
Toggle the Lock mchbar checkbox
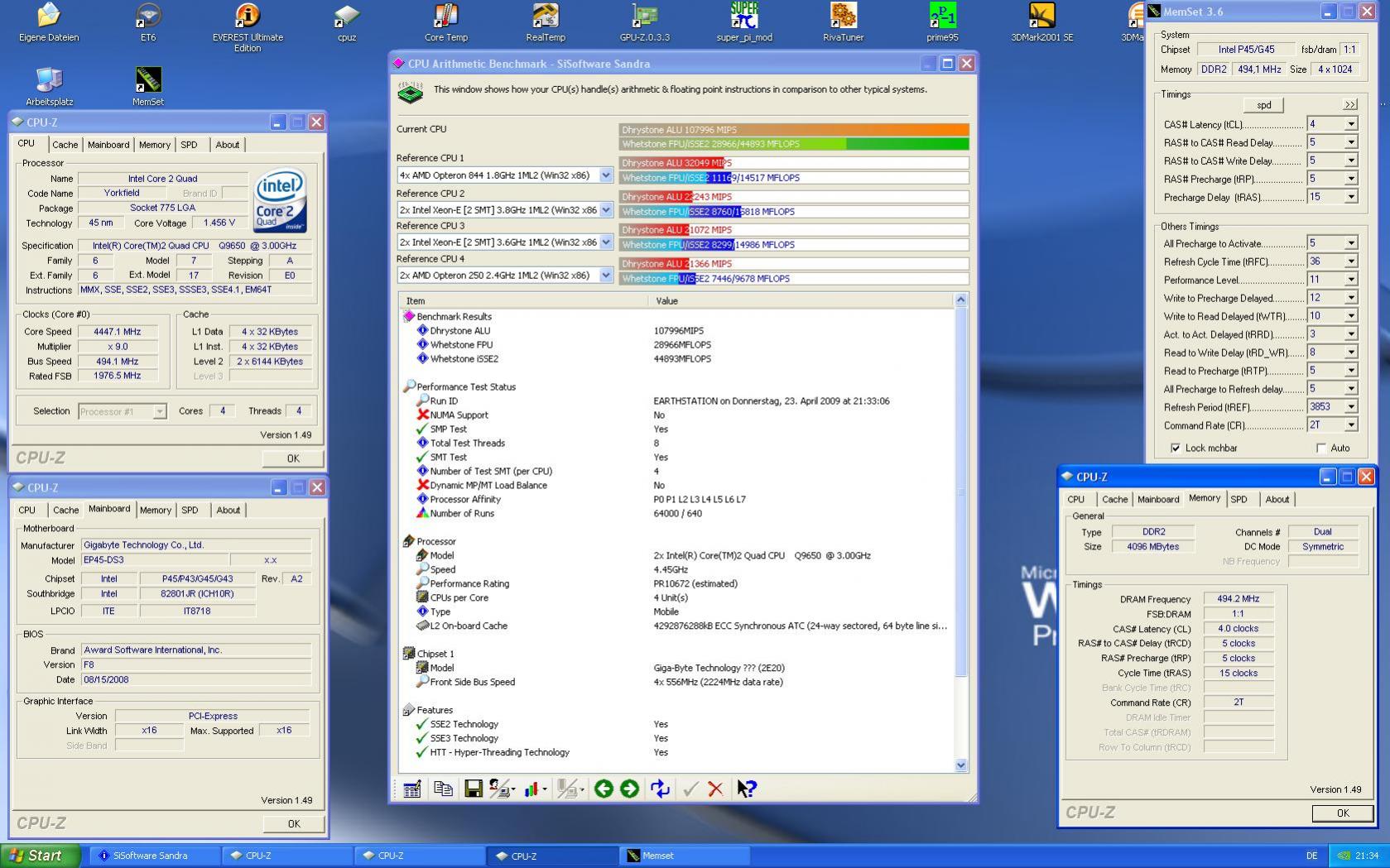(1176, 448)
